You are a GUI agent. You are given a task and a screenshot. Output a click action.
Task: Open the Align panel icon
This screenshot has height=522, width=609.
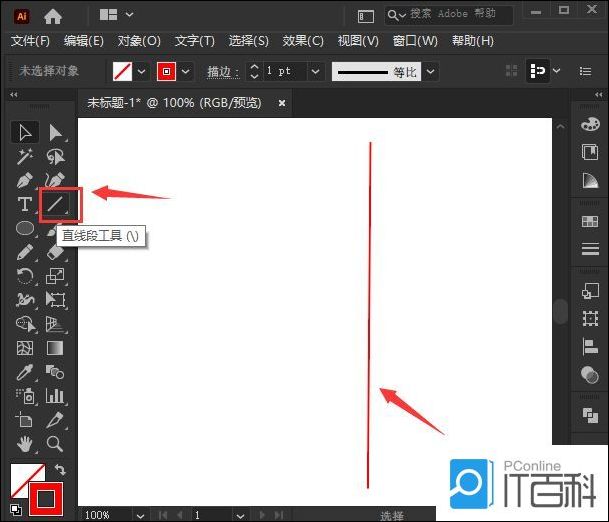coord(590,346)
